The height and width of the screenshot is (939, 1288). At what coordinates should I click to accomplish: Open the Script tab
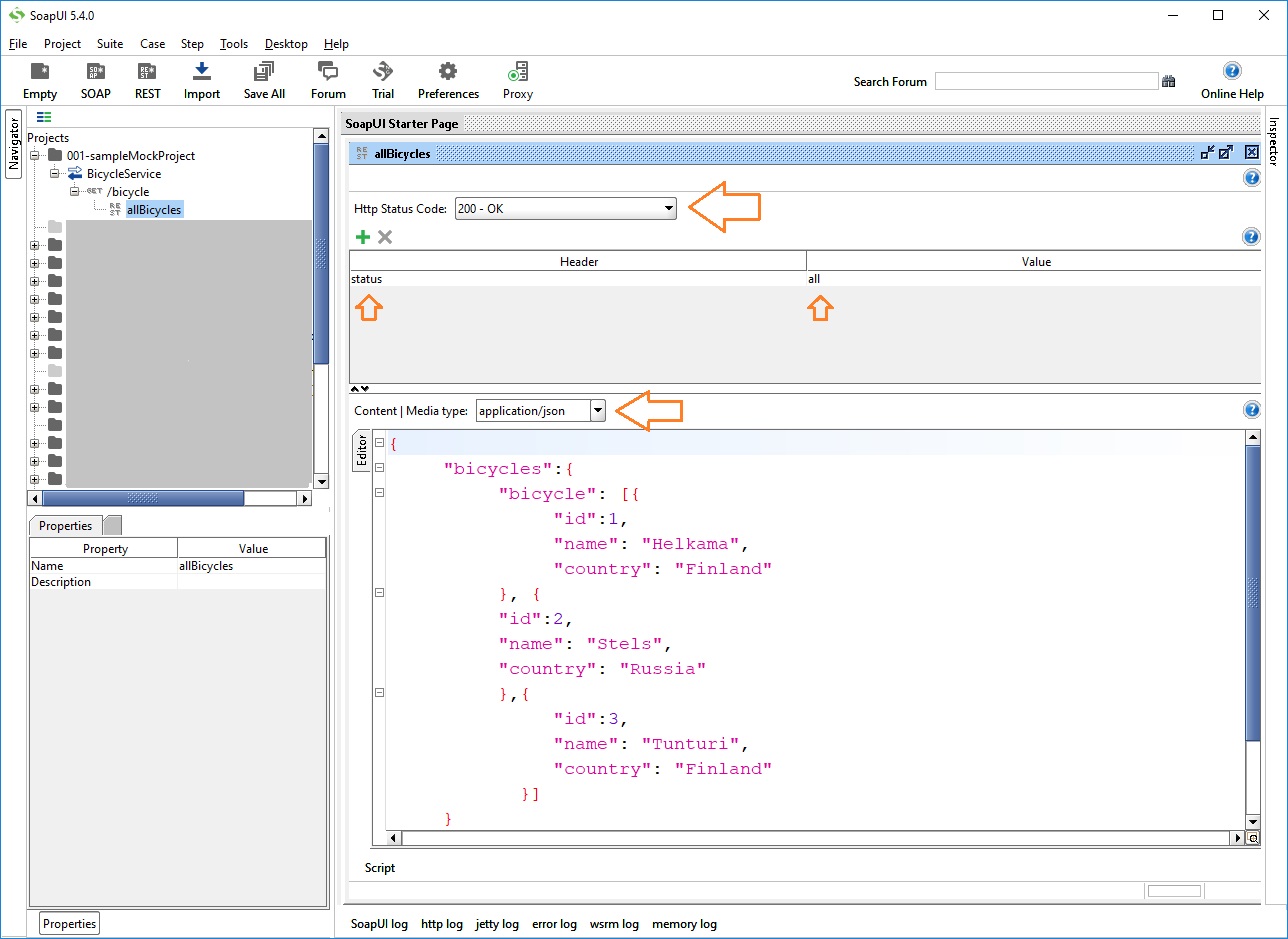click(380, 868)
